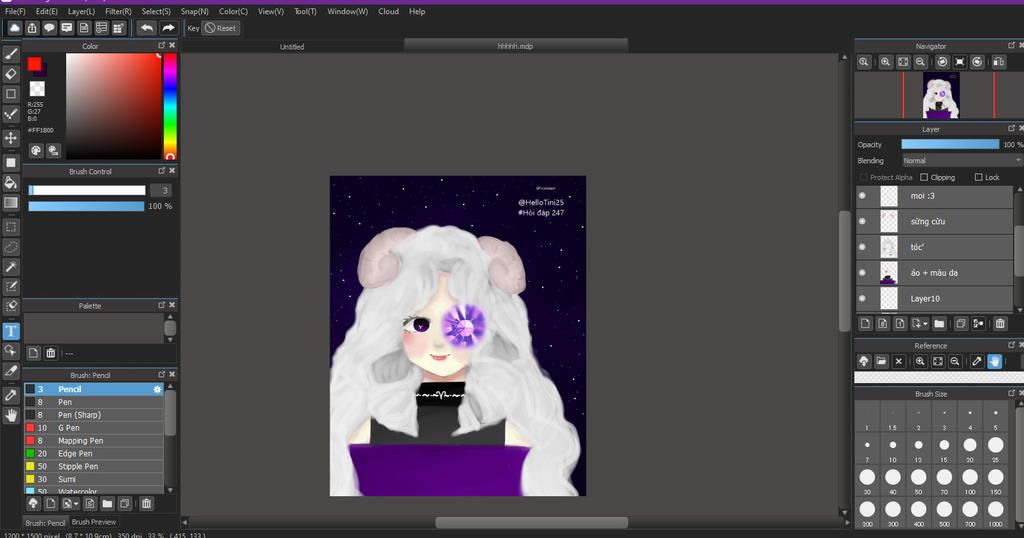
Task: Click the Navigator flip view icon
Action: click(999, 62)
